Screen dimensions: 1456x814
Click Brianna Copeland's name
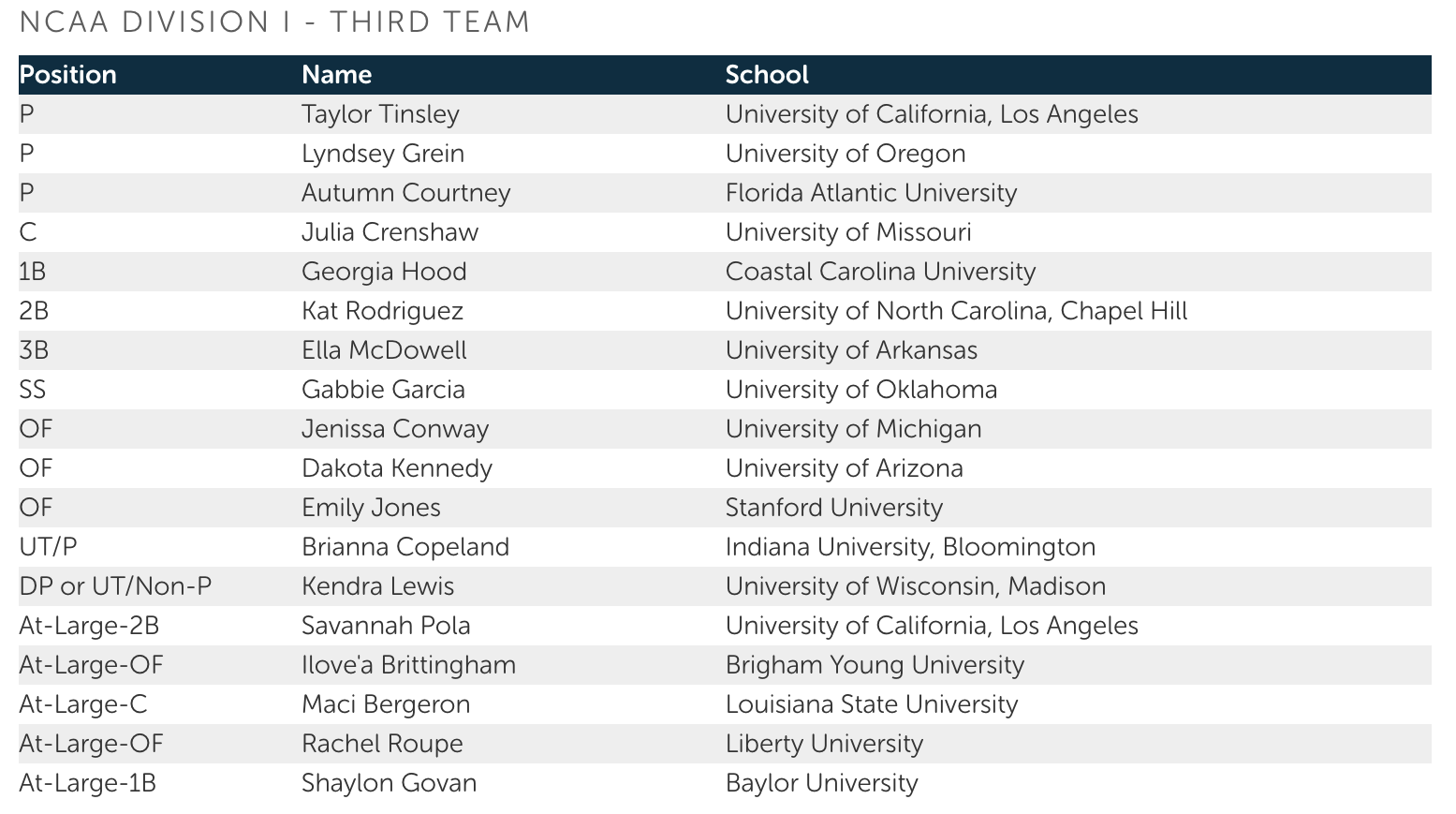tap(405, 547)
